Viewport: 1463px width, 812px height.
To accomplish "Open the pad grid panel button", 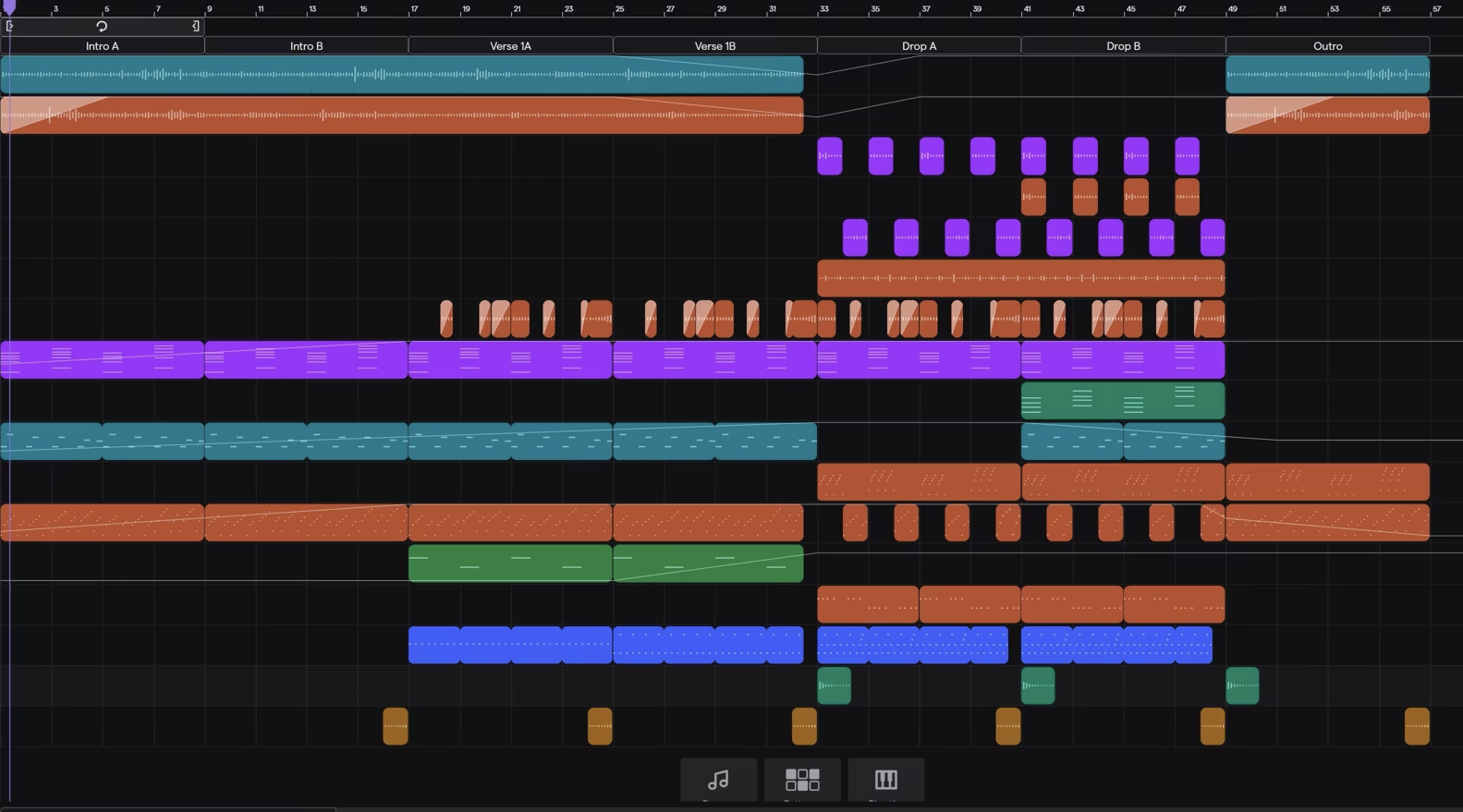I will [802, 780].
